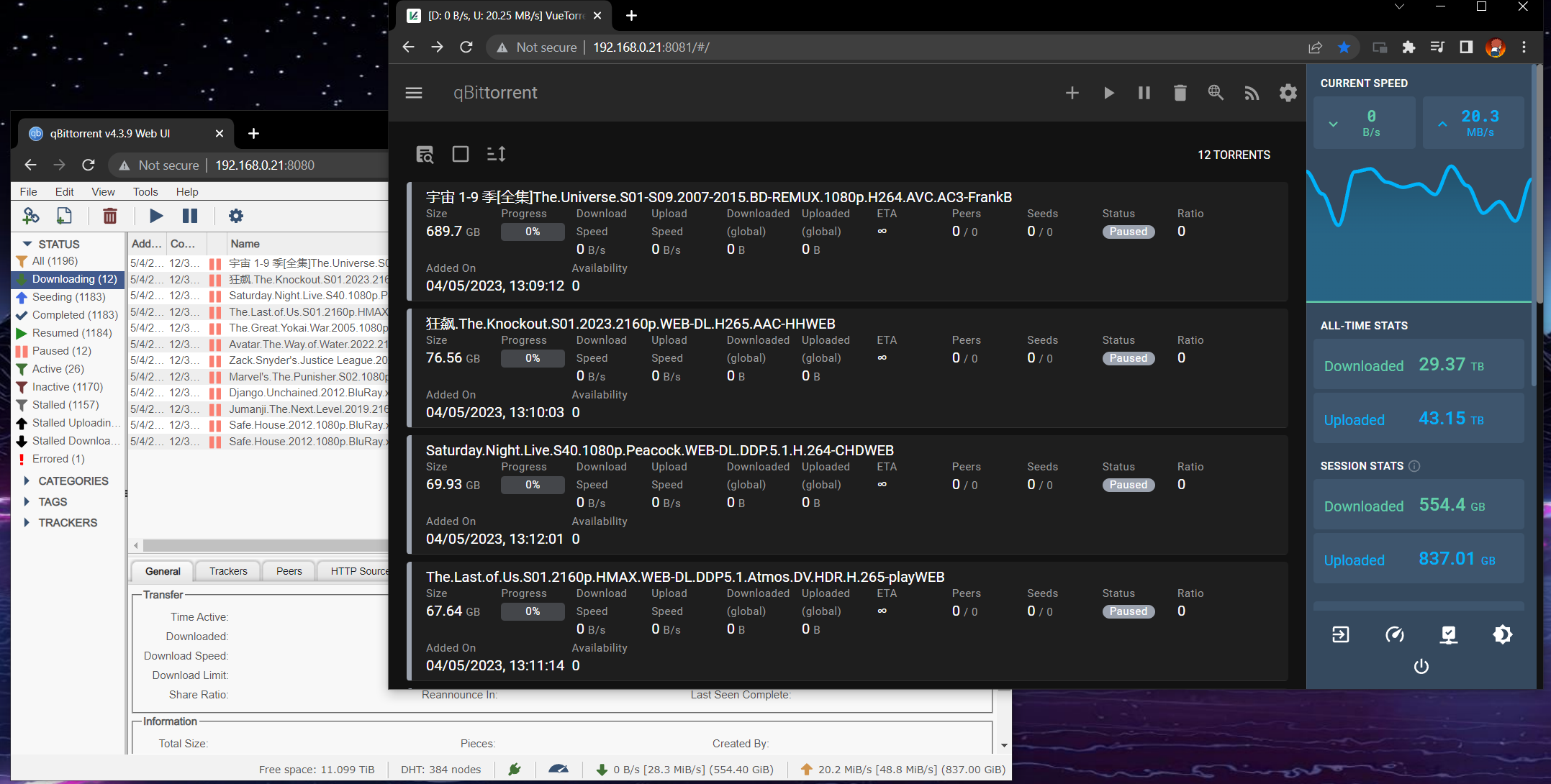Expand the TRACKERS filter section
1551x784 pixels.
[x=27, y=522]
